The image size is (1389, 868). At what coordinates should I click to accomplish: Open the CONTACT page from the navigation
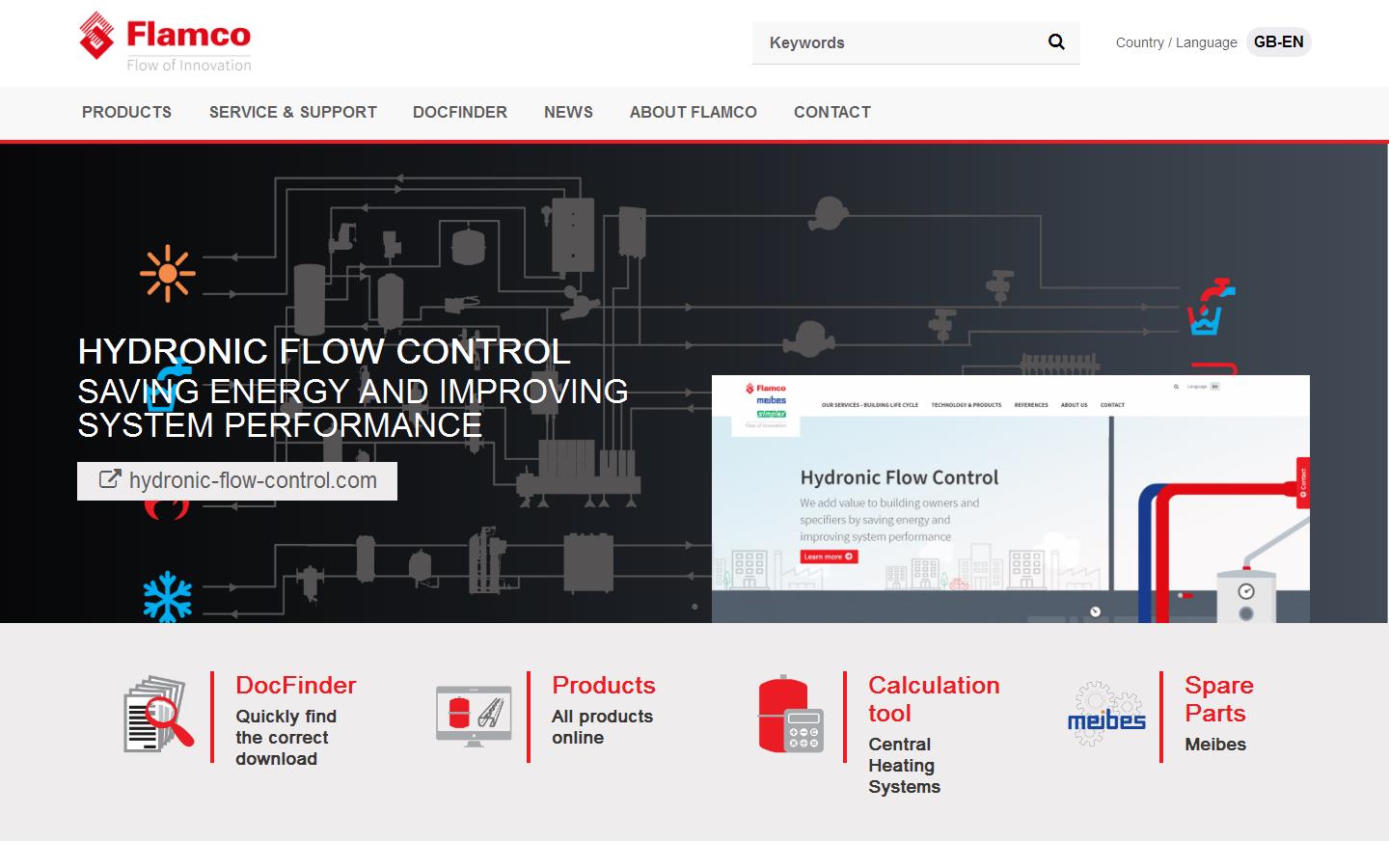click(831, 112)
